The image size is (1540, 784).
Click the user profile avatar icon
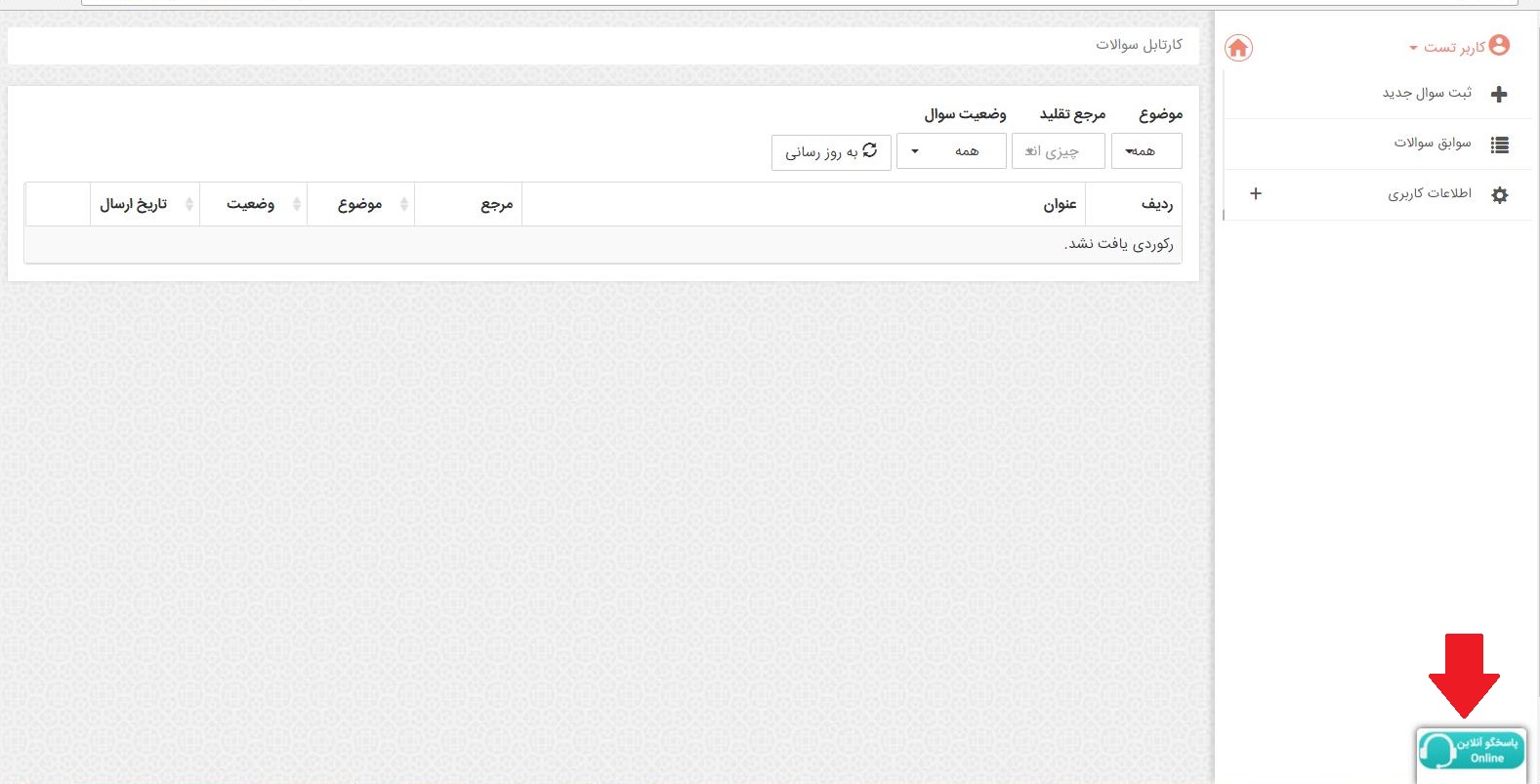point(1499,45)
